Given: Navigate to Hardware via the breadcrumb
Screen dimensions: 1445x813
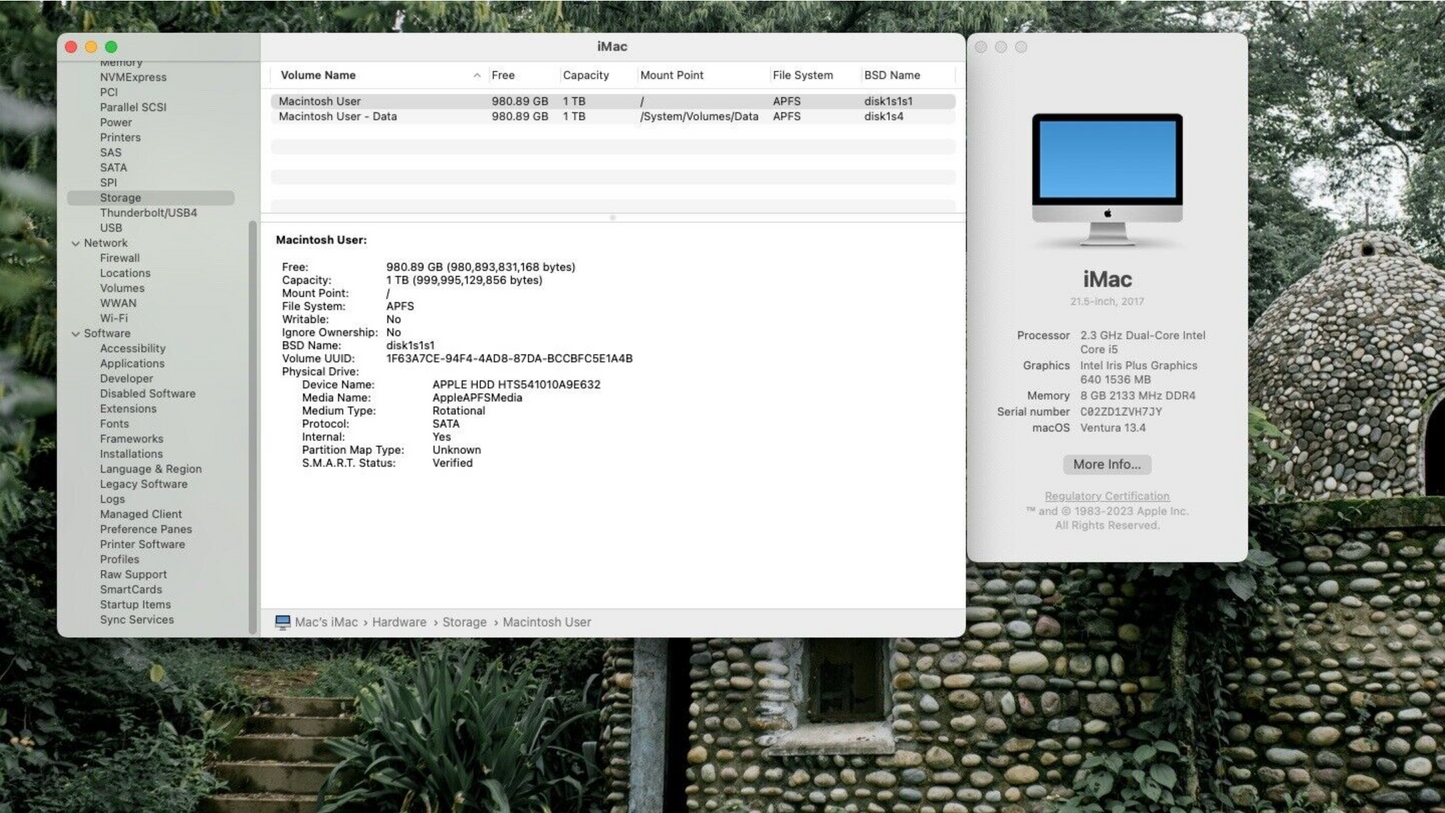Looking at the screenshot, I should [398, 621].
